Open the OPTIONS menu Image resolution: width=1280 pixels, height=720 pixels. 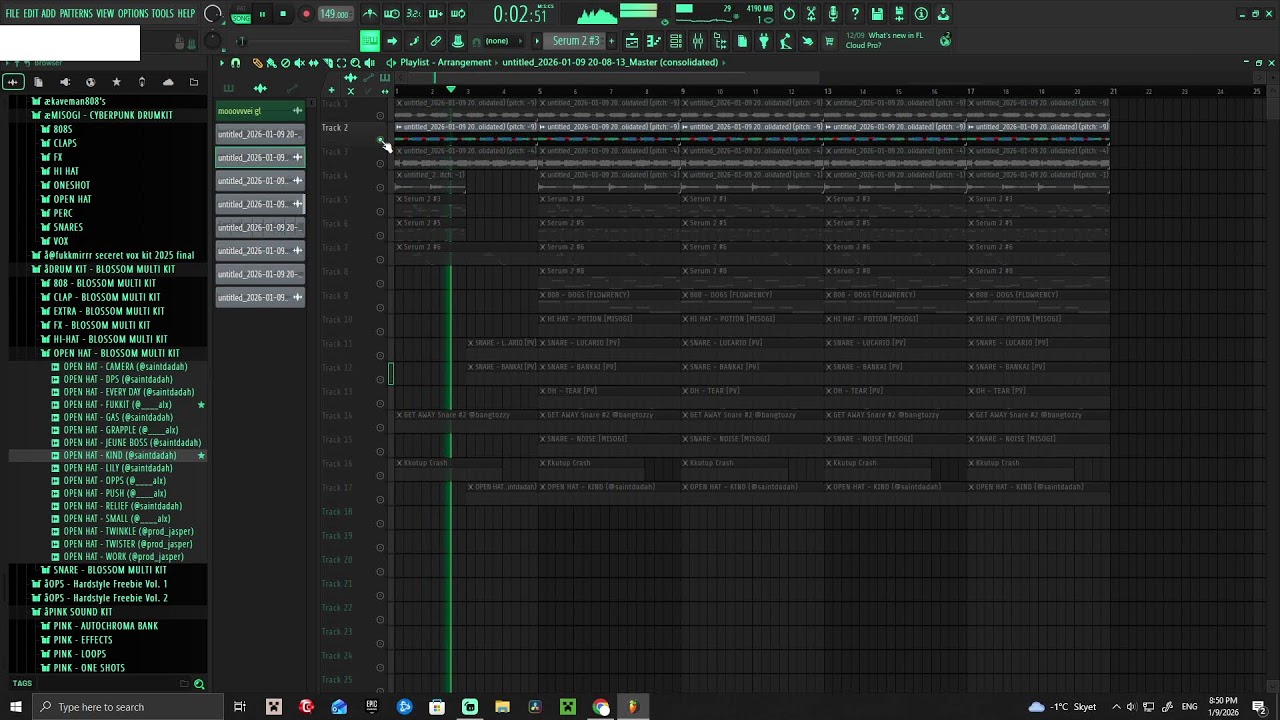pyautogui.click(x=133, y=14)
